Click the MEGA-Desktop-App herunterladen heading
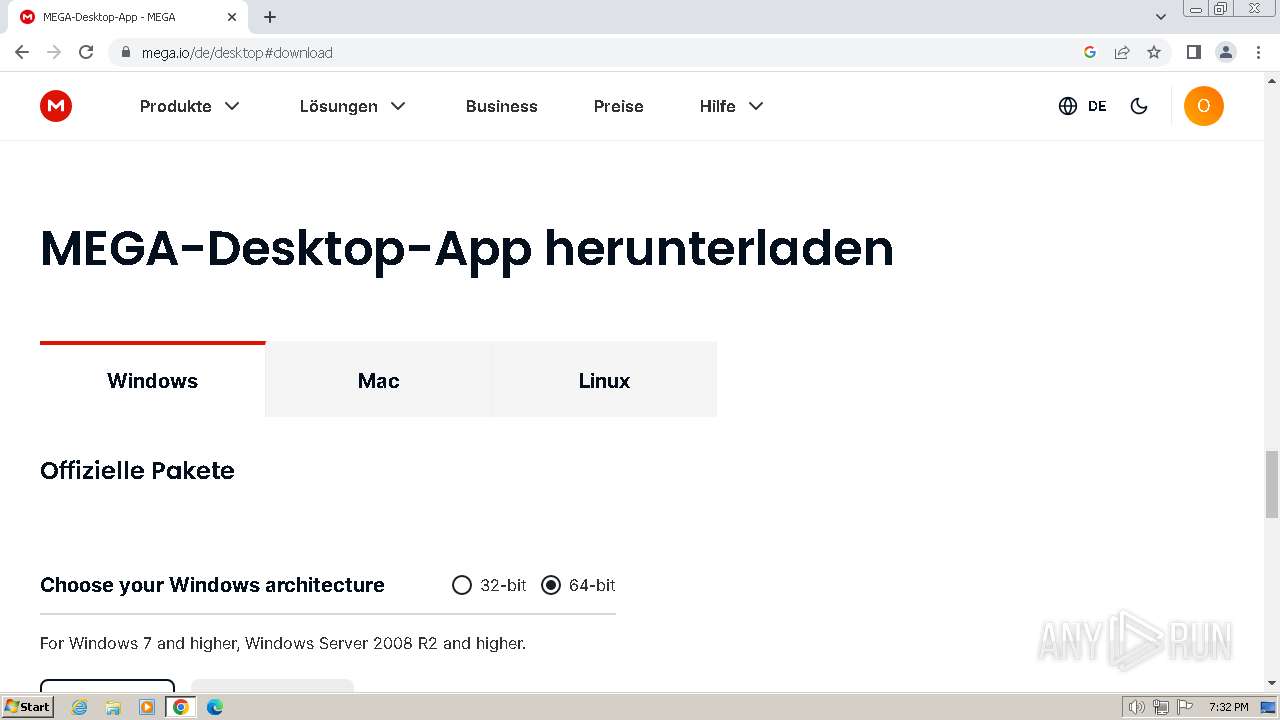Screen dimensions: 1280x720 467,248
